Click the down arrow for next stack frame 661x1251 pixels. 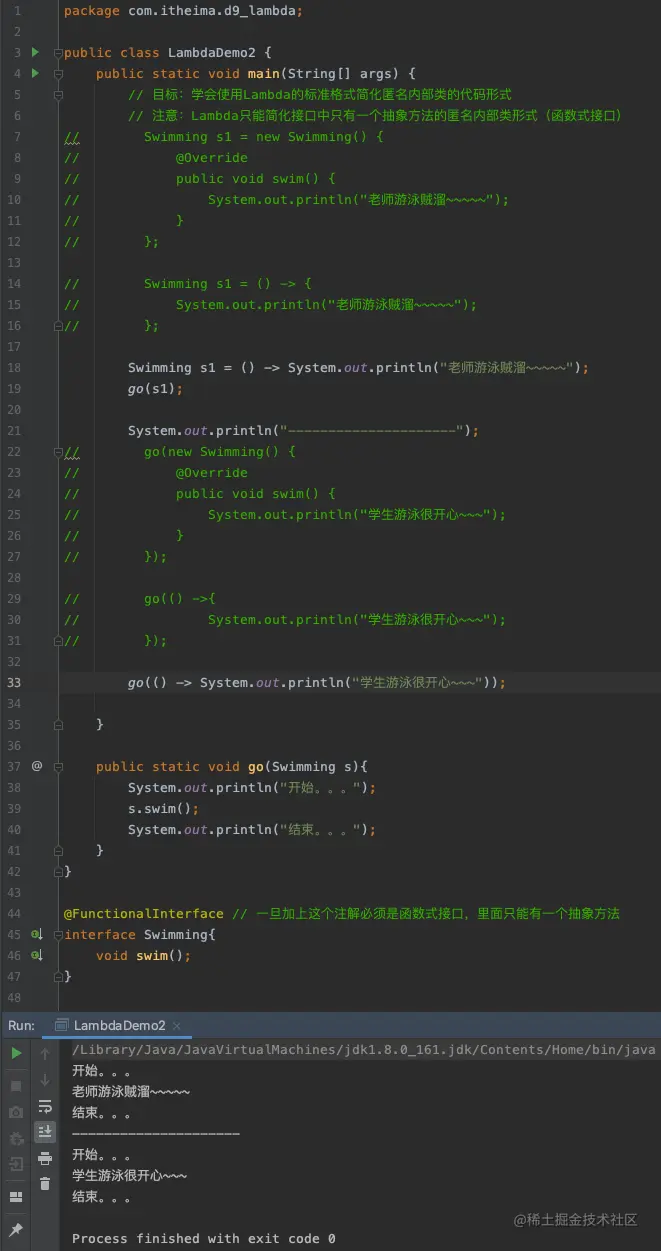[x=45, y=1080]
